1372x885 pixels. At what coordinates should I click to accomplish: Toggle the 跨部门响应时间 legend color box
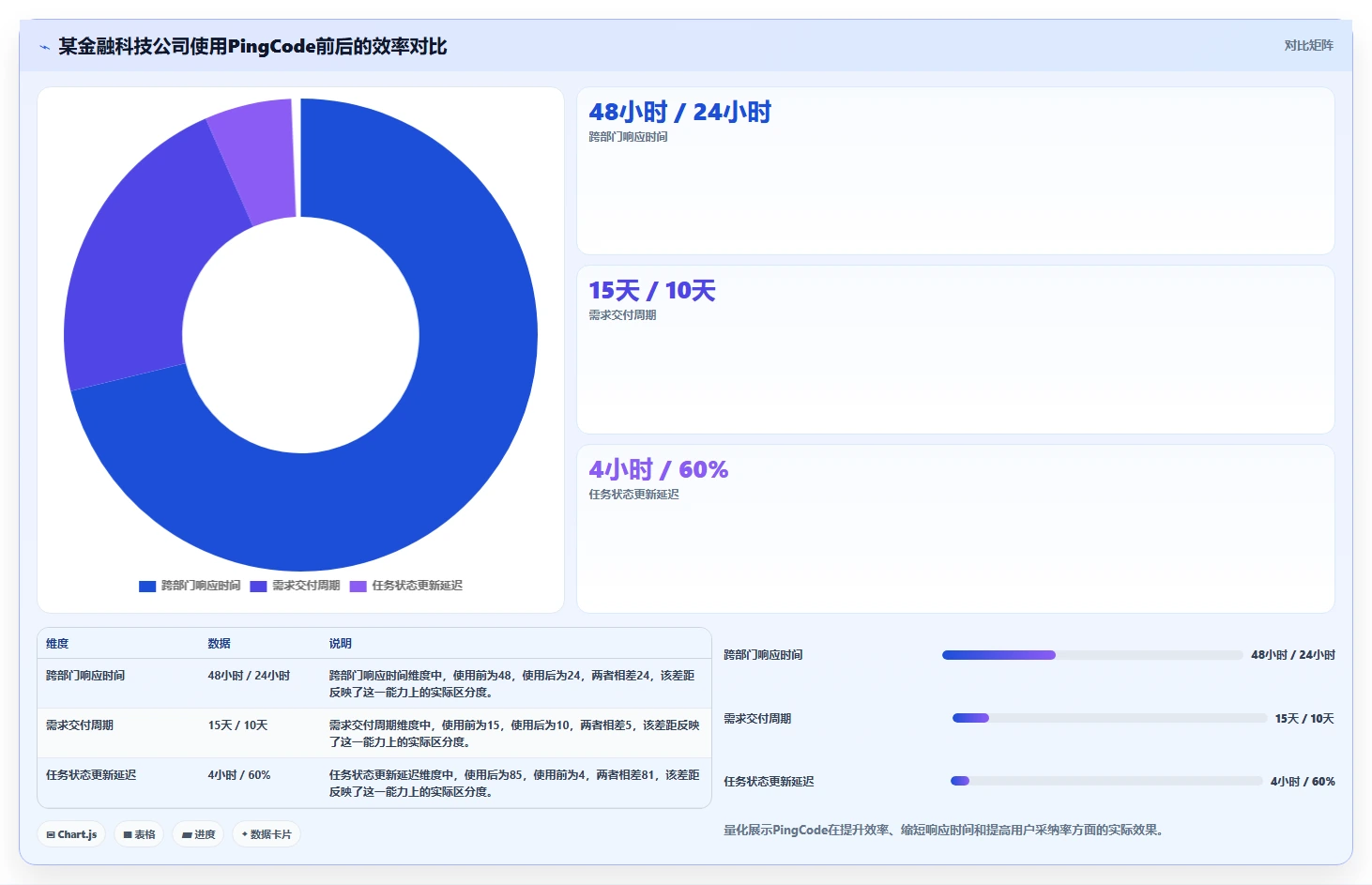coord(147,587)
